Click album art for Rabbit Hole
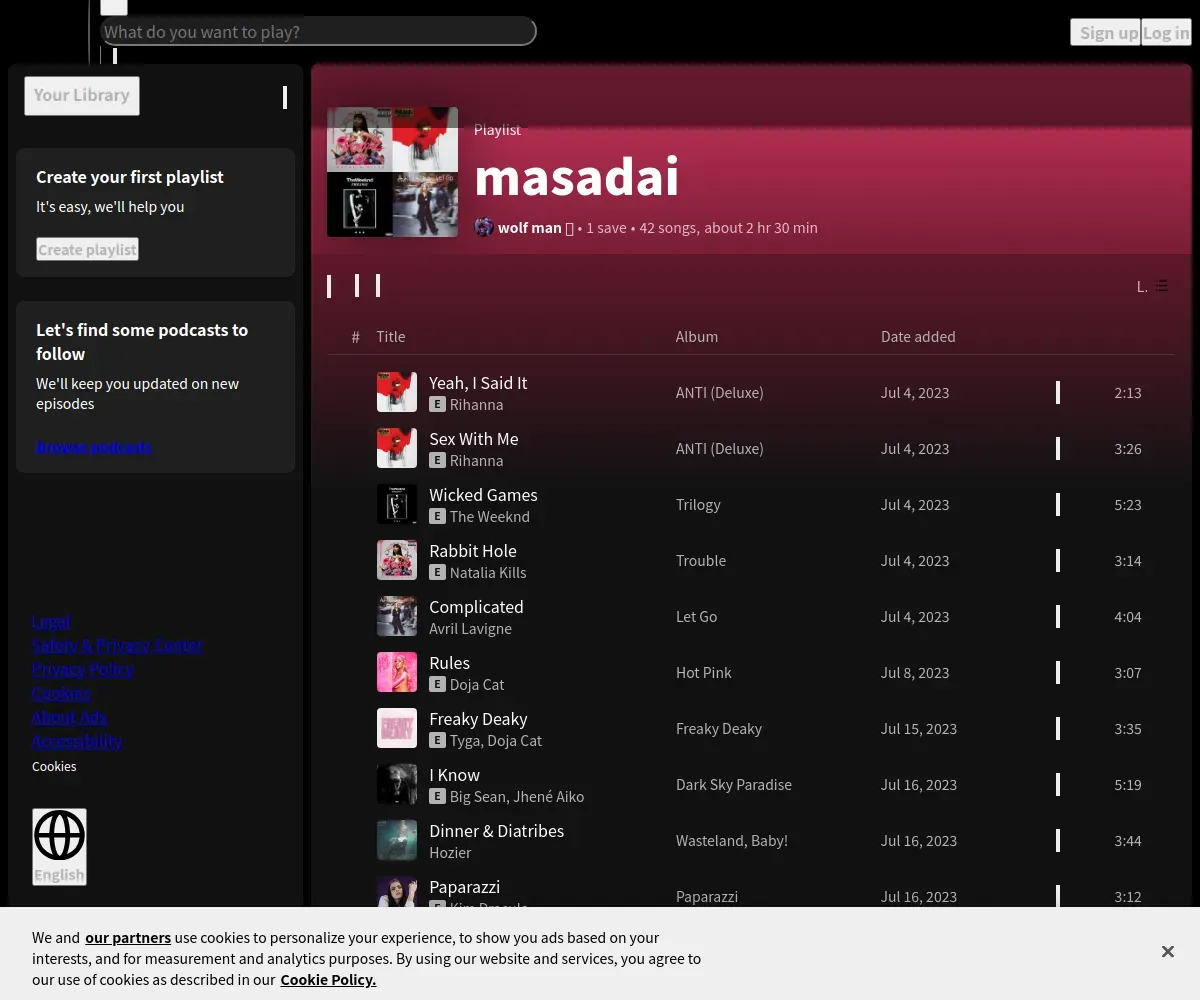Screen dimensions: 1200x1000 397,560
